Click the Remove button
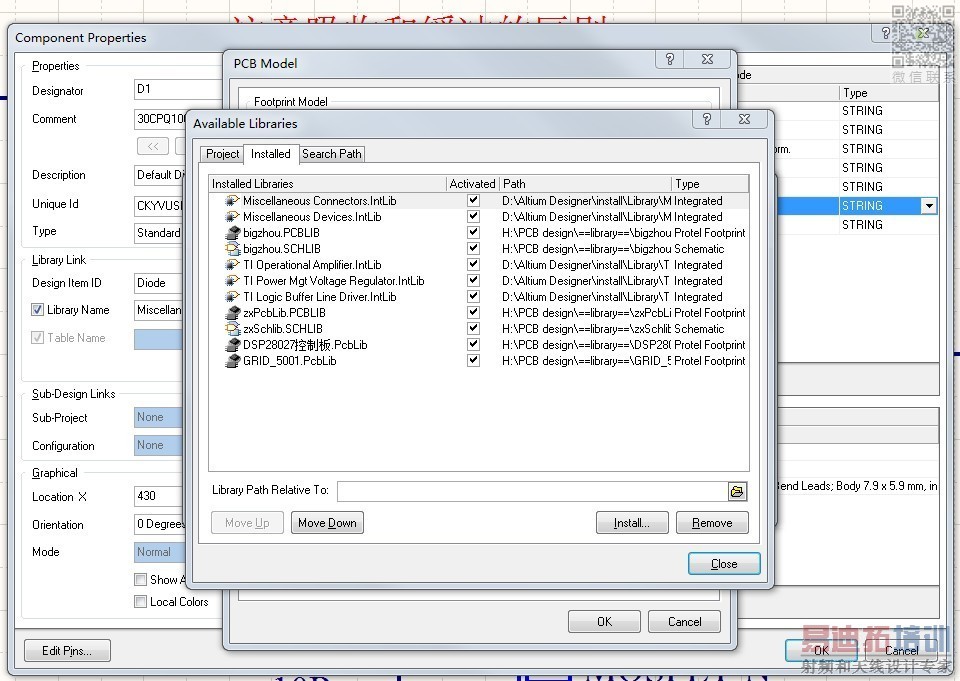Viewport: 960px width, 681px height. tap(712, 523)
